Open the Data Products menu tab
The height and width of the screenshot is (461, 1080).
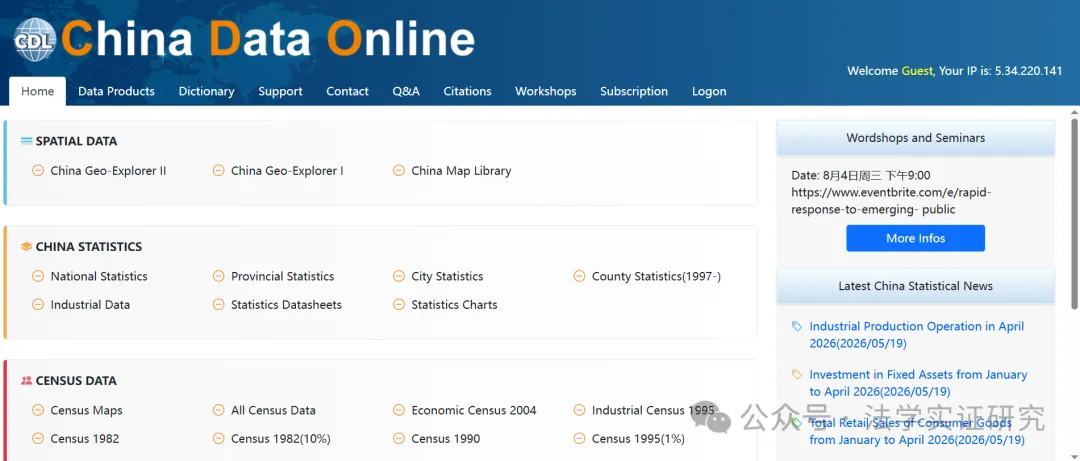point(116,91)
